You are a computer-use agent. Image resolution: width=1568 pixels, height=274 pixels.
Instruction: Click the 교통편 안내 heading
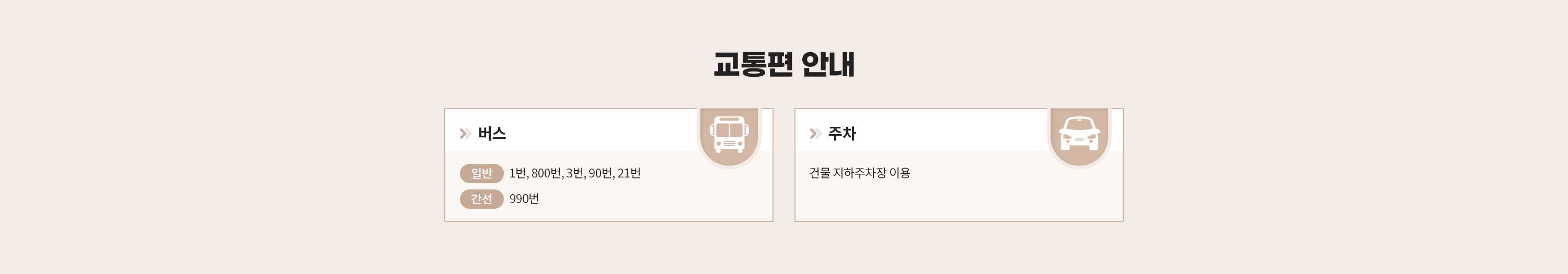[x=784, y=64]
